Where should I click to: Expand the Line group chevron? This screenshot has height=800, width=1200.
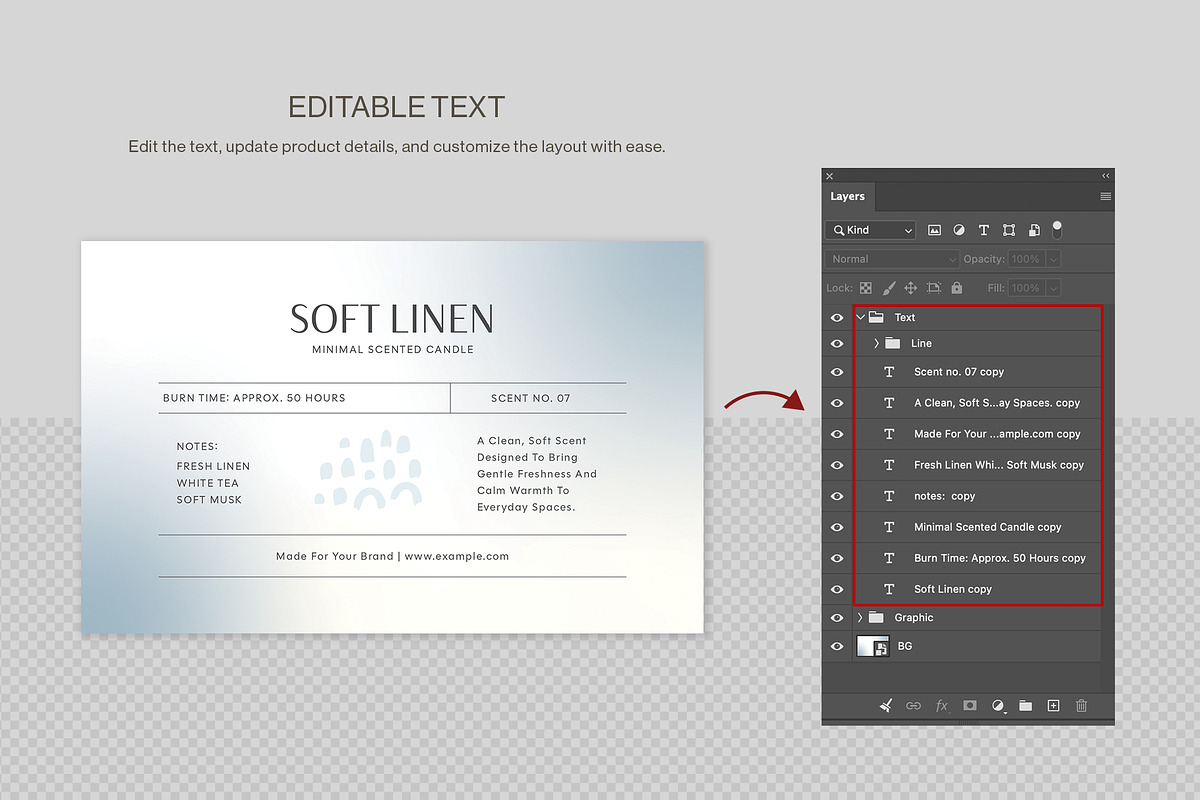[876, 343]
